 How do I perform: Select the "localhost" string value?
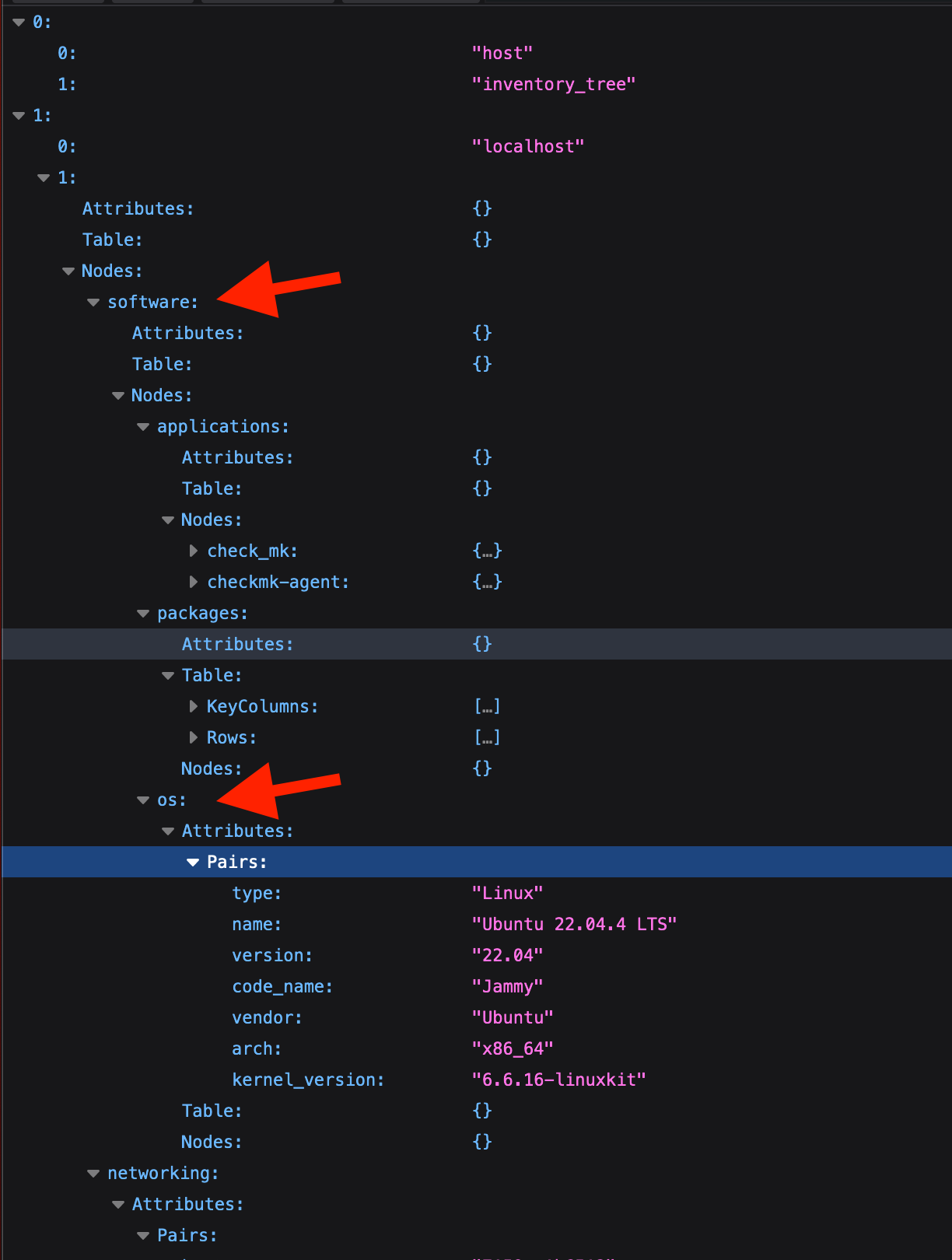click(x=527, y=147)
